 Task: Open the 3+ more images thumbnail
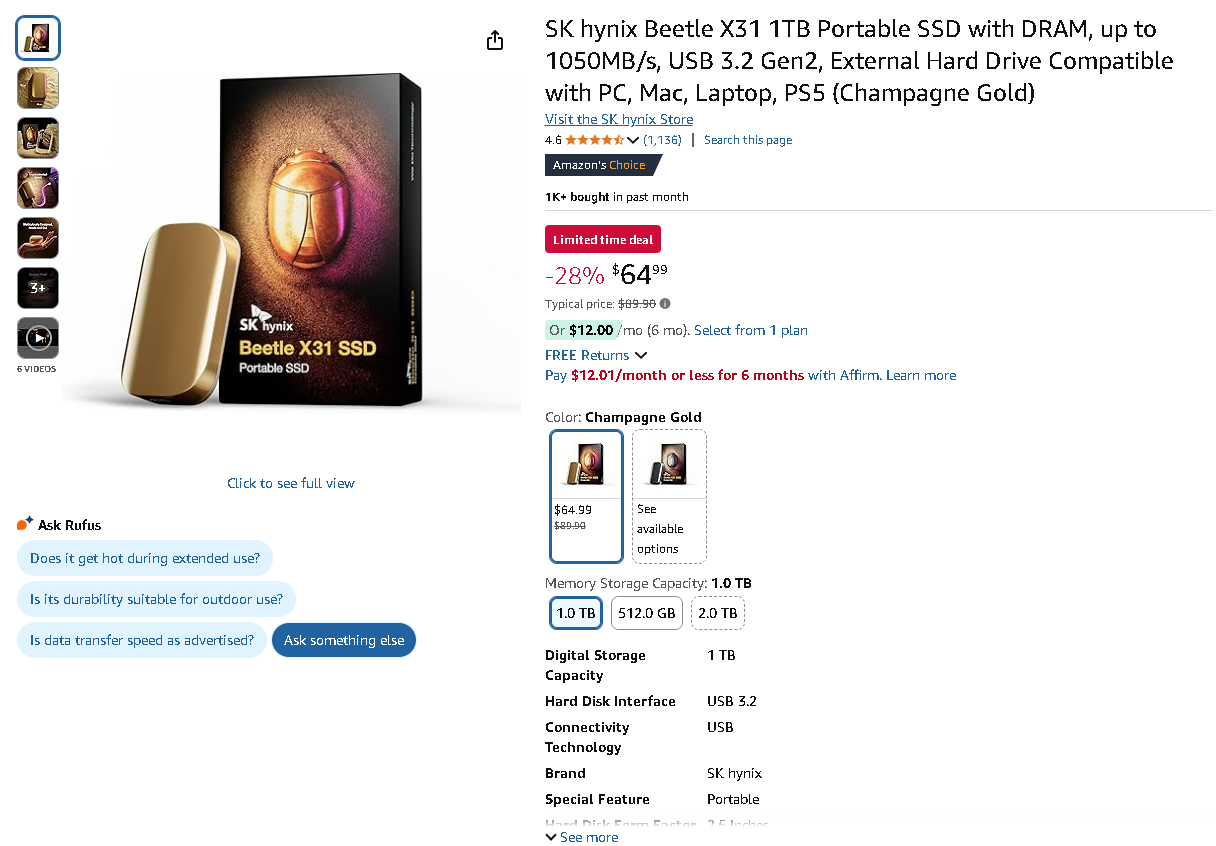[x=38, y=288]
